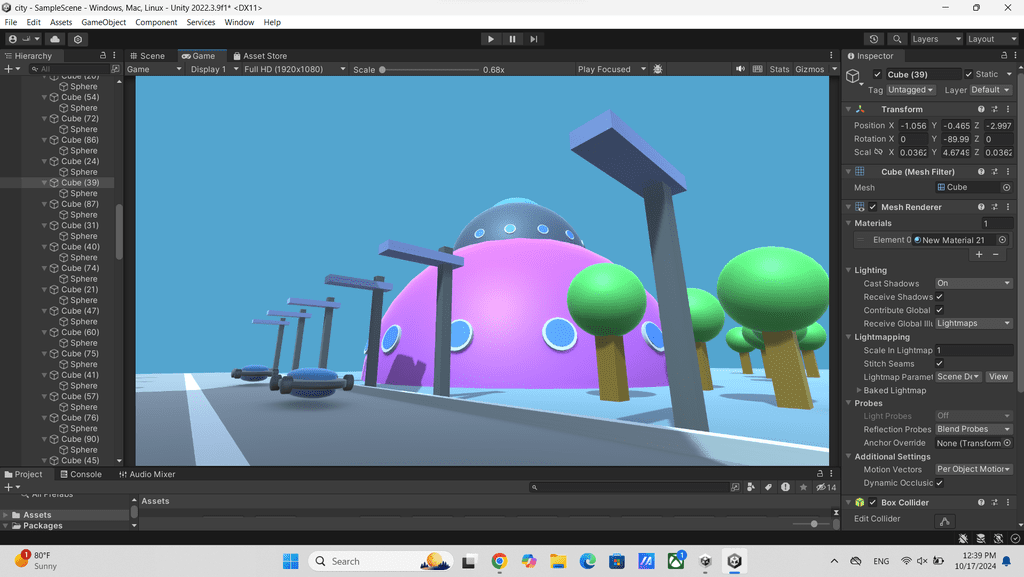Image resolution: width=1024 pixels, height=577 pixels.
Task: Advance one frame with the Step button
Action: 534,39
